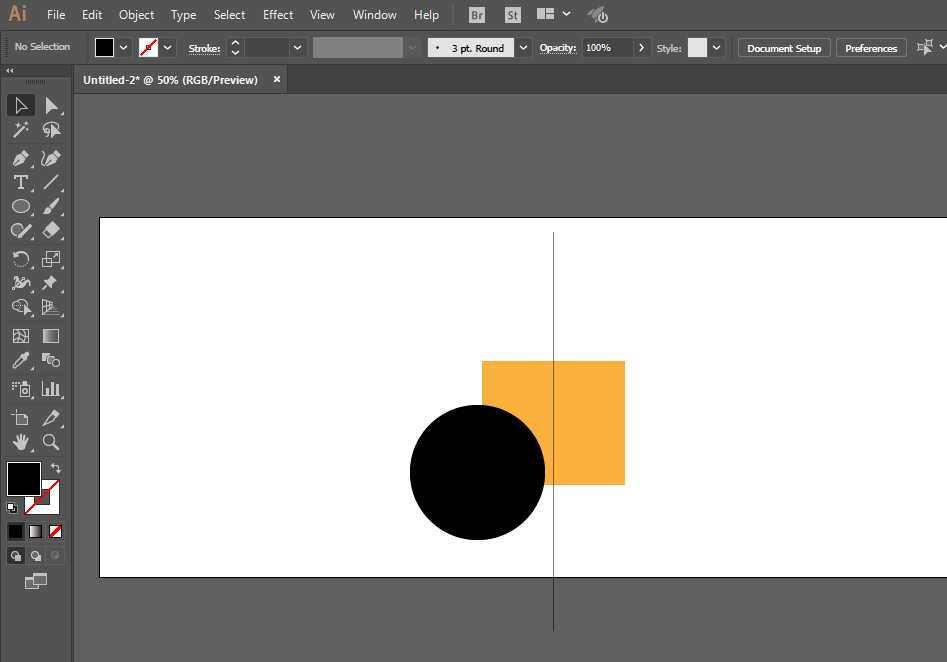Open the Object menu
Viewport: 947px width, 662px height.
pos(136,15)
